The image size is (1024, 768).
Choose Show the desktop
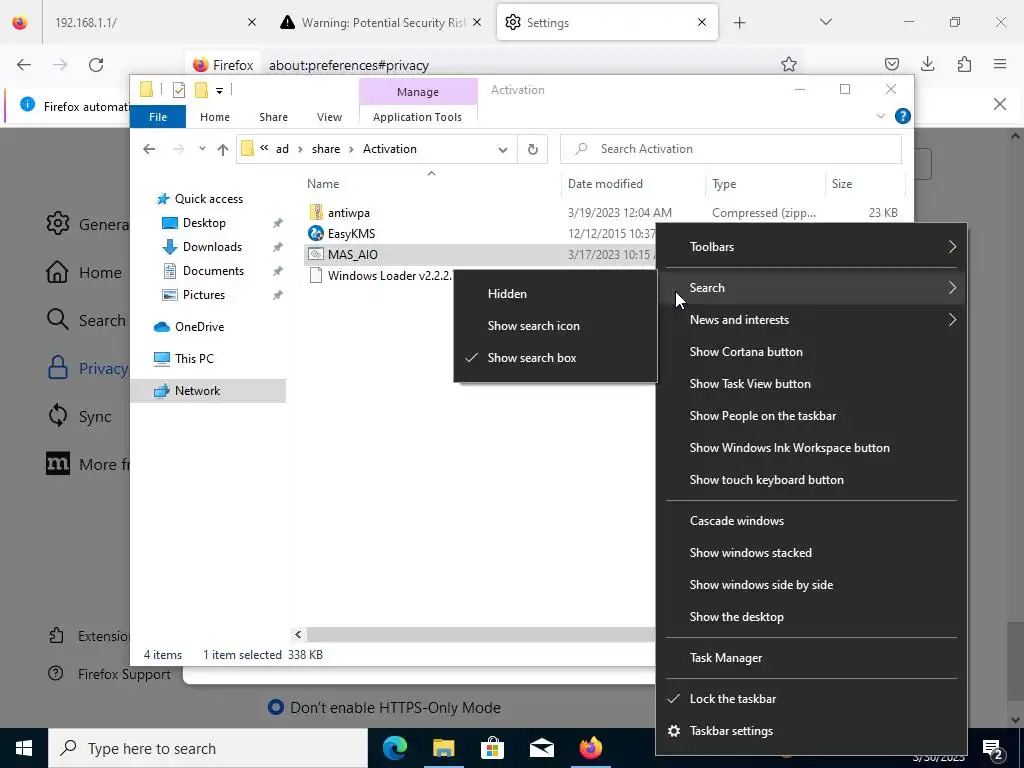tap(811, 617)
